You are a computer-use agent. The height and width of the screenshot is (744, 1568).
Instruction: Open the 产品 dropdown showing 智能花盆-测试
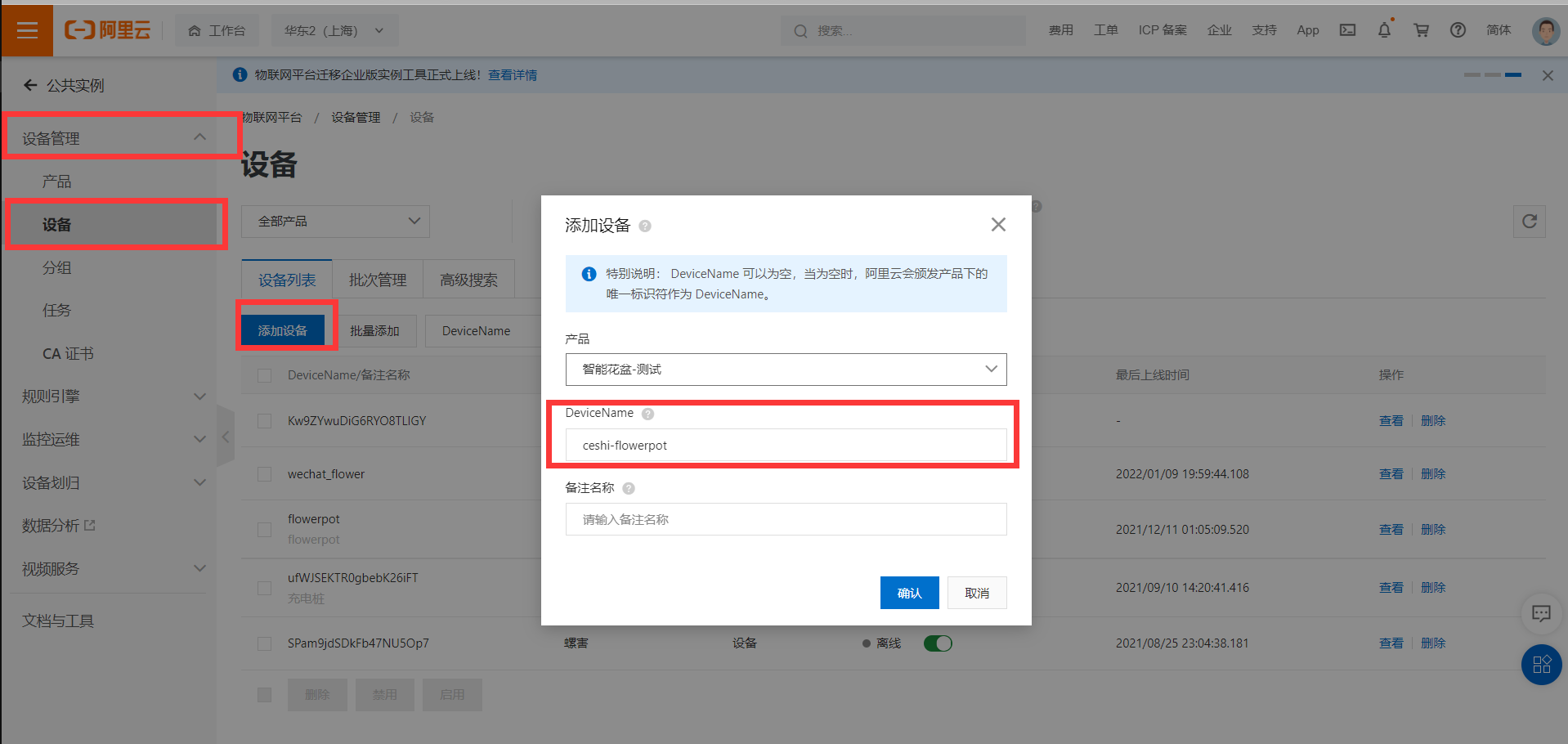pyautogui.click(x=786, y=370)
